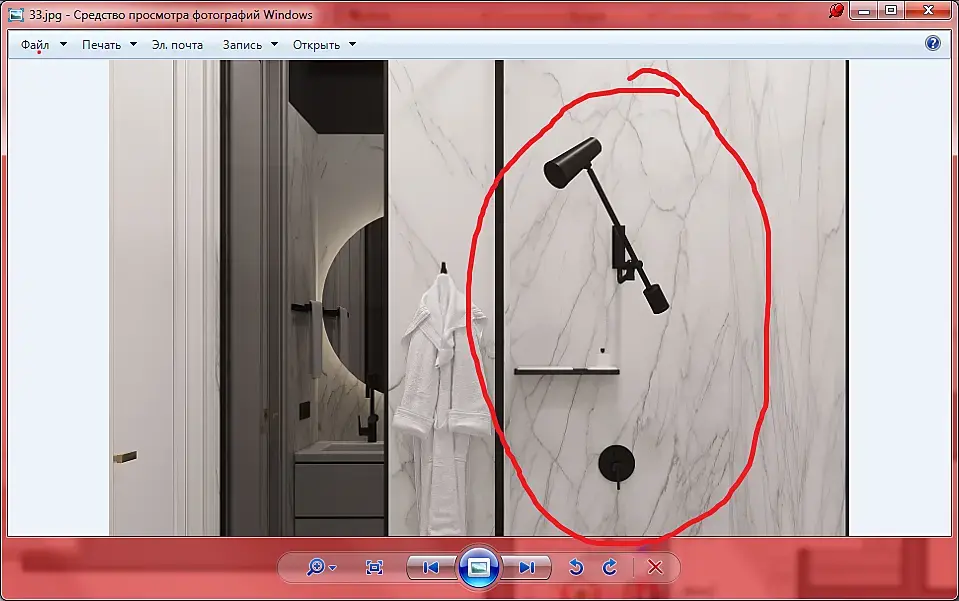Rotate the image clockwise
This screenshot has width=959, height=601.
[610, 567]
